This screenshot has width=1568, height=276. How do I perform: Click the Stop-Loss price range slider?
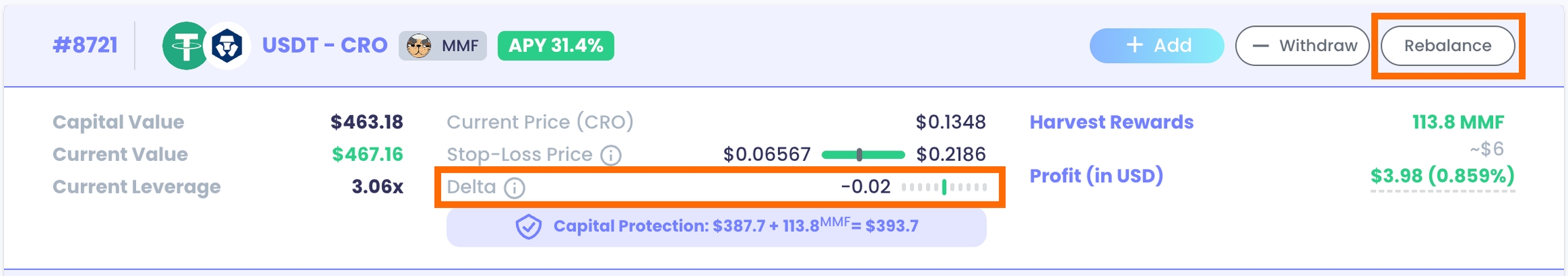[x=863, y=155]
